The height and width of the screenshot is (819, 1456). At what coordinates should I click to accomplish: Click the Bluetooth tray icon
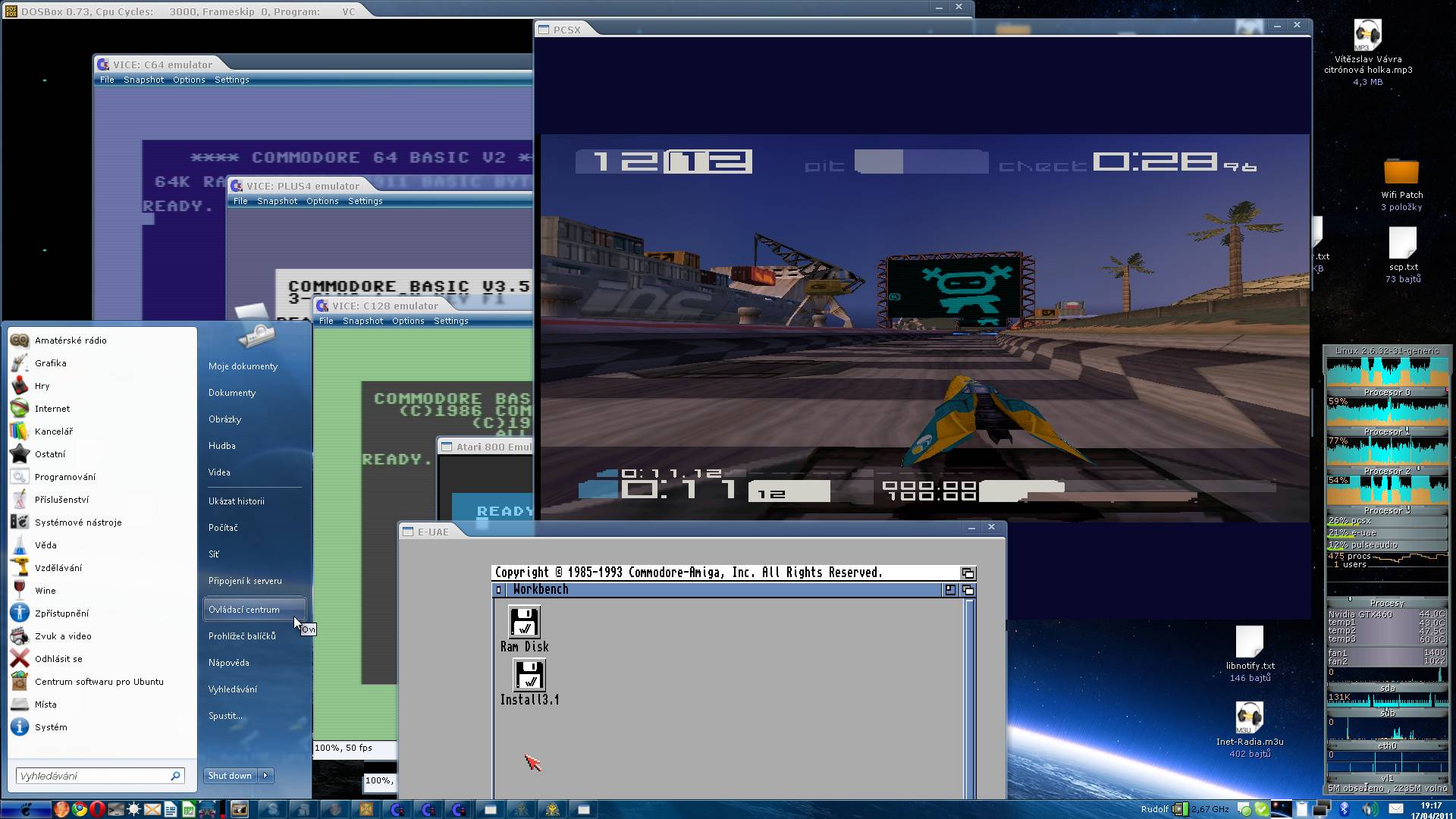pos(1345,809)
